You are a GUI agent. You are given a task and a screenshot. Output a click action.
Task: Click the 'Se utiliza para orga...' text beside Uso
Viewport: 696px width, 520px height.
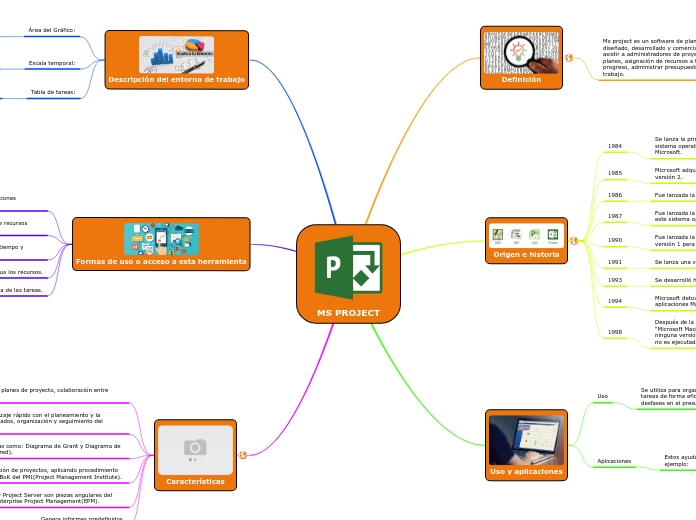[668, 397]
